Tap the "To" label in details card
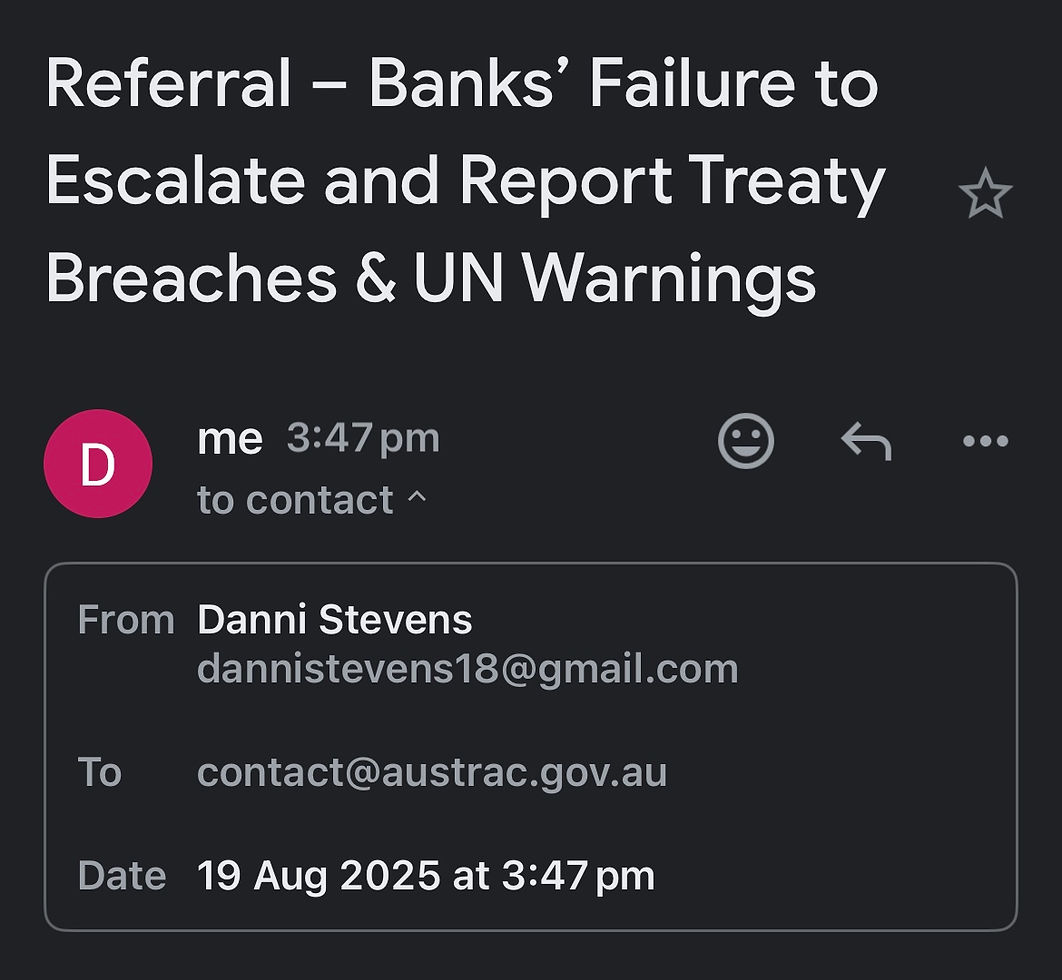 (100, 772)
